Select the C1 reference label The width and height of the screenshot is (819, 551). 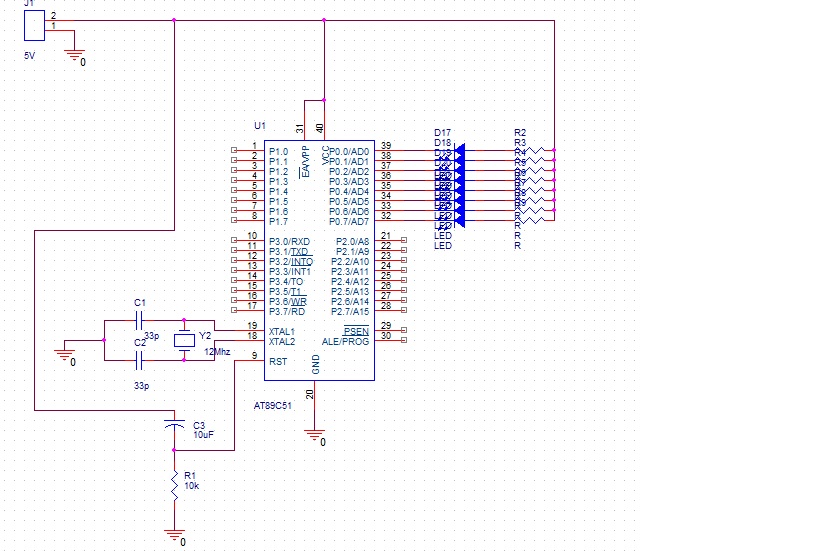point(140,303)
